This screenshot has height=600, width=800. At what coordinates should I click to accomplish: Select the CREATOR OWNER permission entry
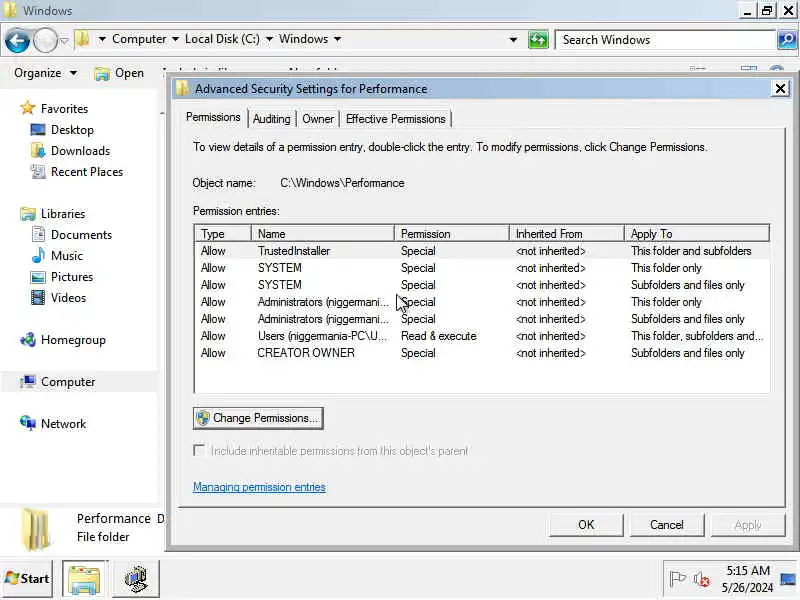[482, 353]
